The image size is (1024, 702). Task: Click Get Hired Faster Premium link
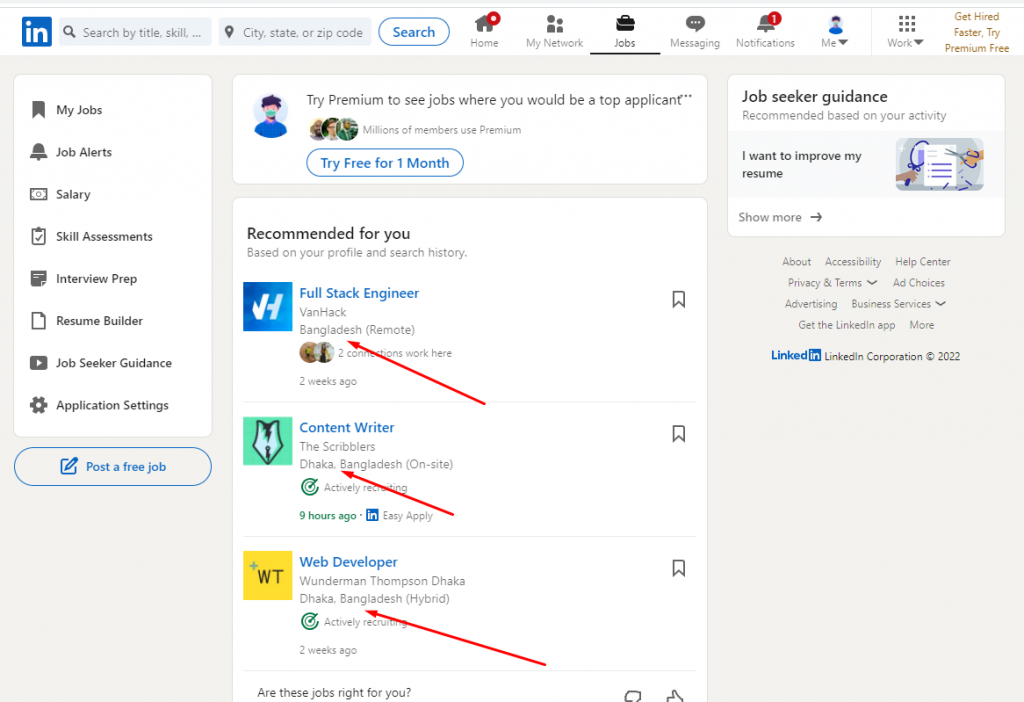(976, 32)
